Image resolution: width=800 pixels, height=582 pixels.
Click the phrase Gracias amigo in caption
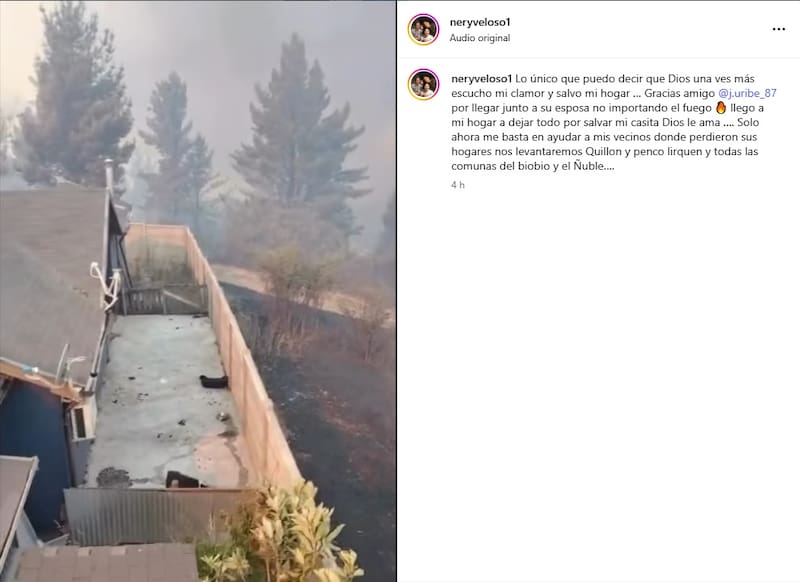pyautogui.click(x=680, y=93)
